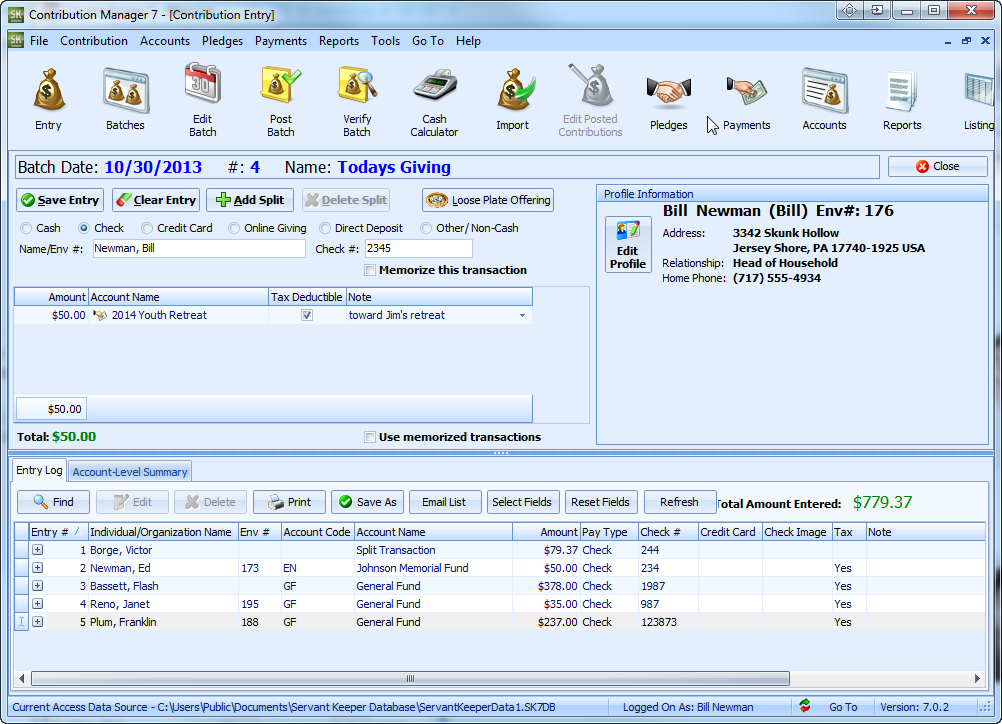
Task: Expand the Plum, Franklin entry row
Action: (x=38, y=622)
